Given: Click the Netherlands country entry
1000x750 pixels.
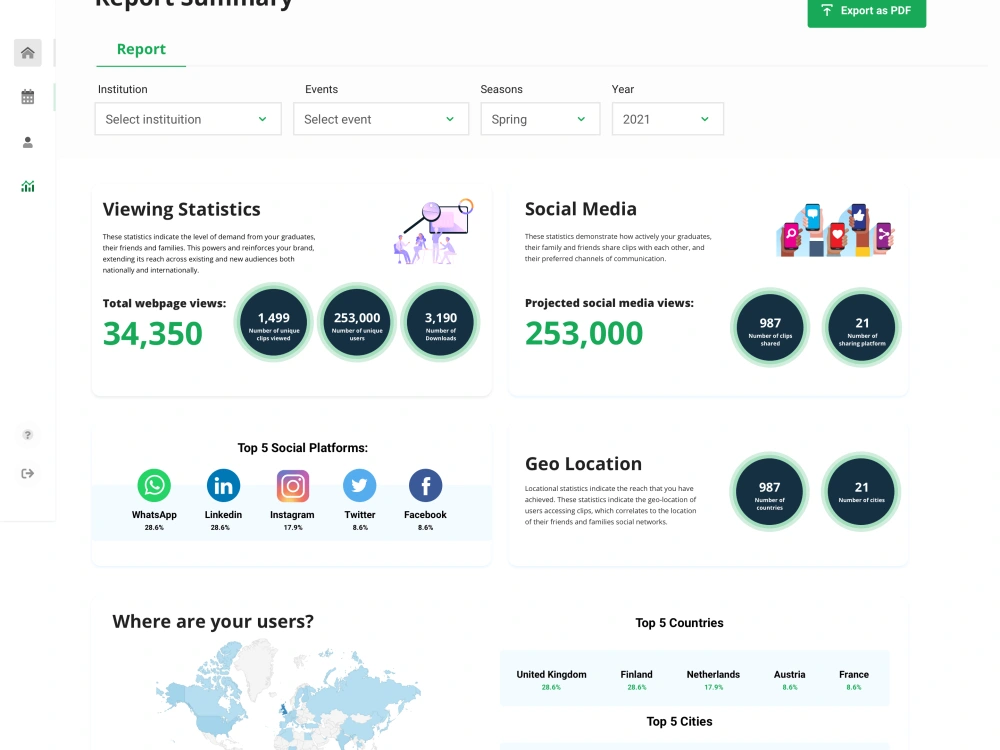Looking at the screenshot, I should [x=713, y=679].
